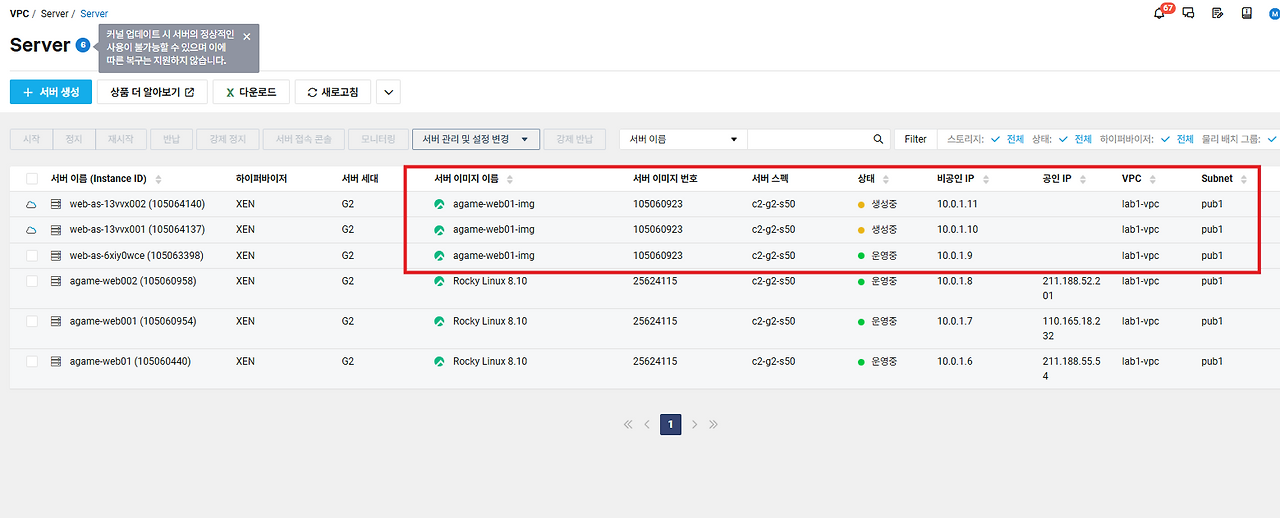This screenshot has height=518, width=1280.
Task: Go to the previous page arrow
Action: point(647,424)
